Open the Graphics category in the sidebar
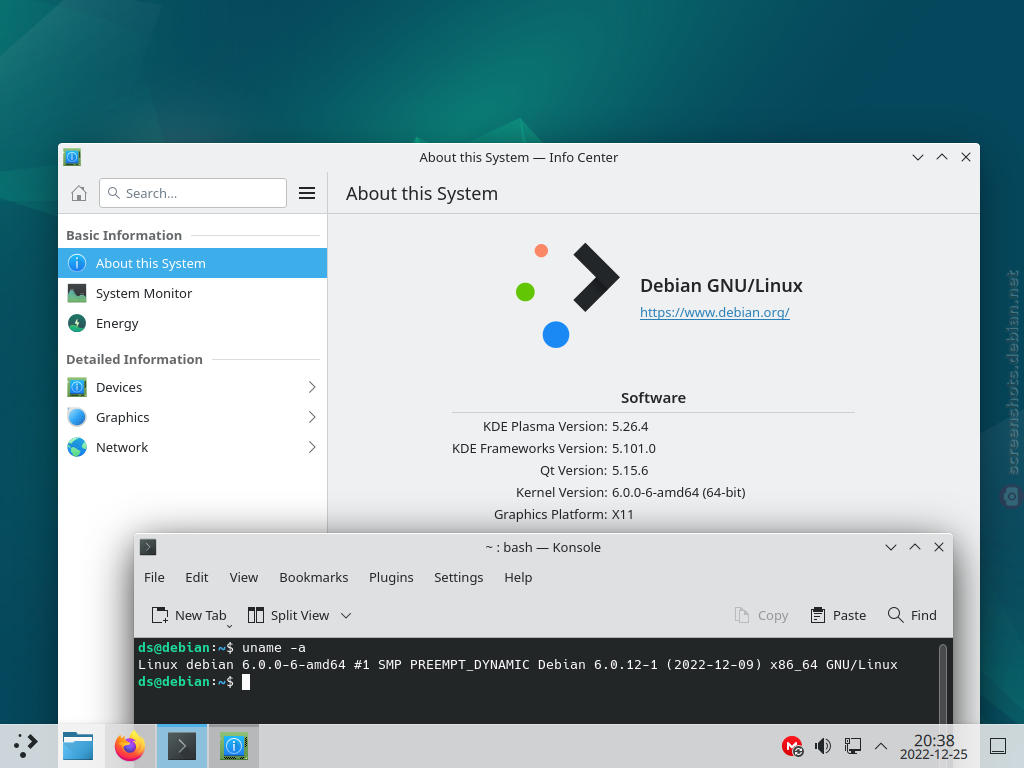The image size is (1024, 768). pos(193,417)
